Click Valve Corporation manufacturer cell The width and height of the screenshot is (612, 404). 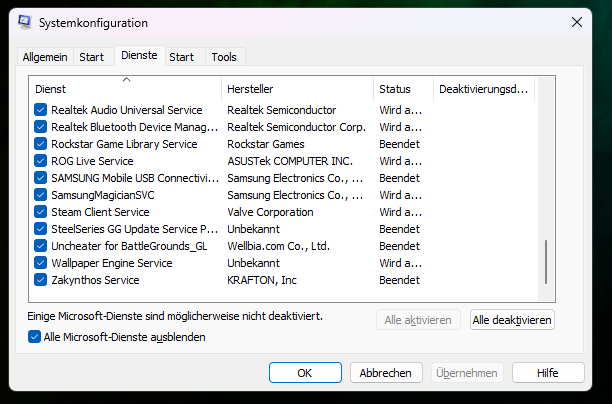[270, 212]
